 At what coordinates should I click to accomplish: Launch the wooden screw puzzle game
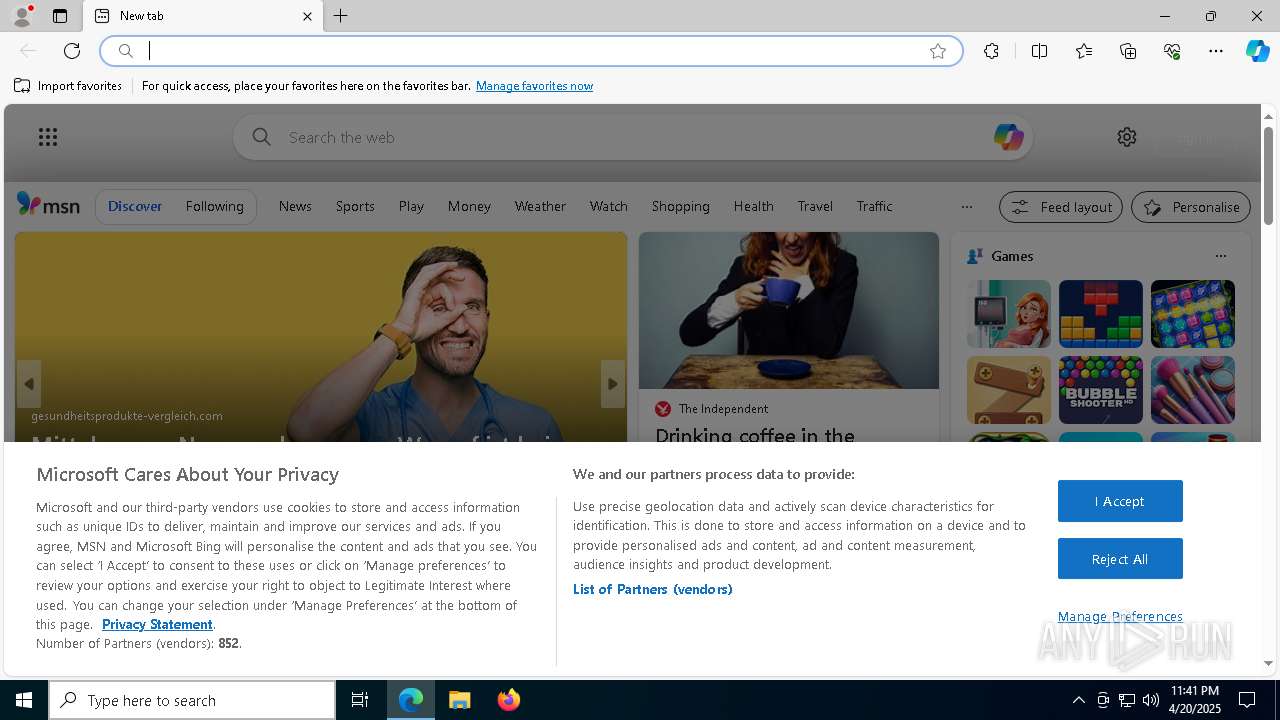pyautogui.click(x=1009, y=390)
